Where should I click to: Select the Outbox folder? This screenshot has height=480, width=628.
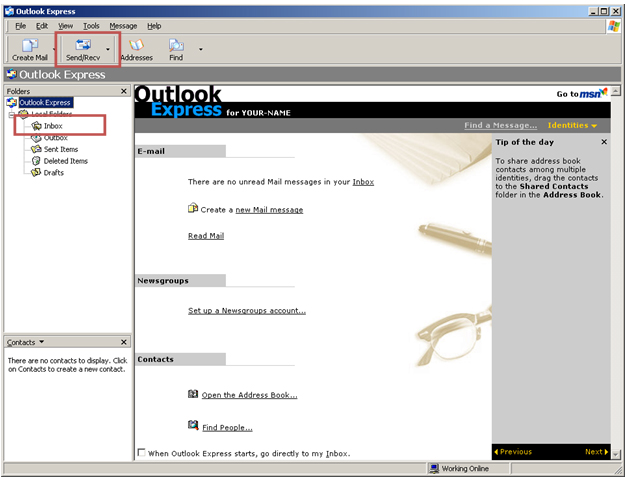pos(56,138)
